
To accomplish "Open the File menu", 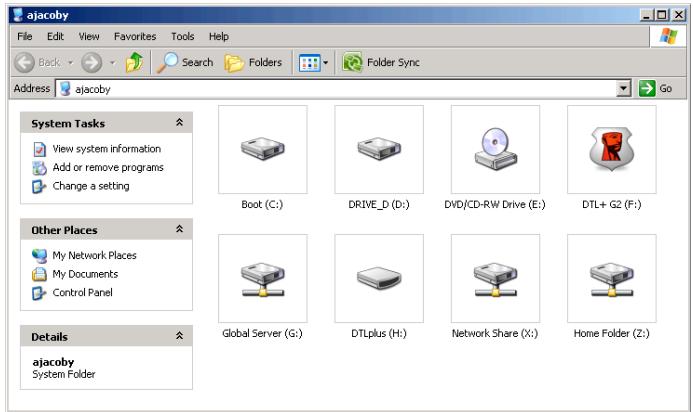I will coord(25,36).
